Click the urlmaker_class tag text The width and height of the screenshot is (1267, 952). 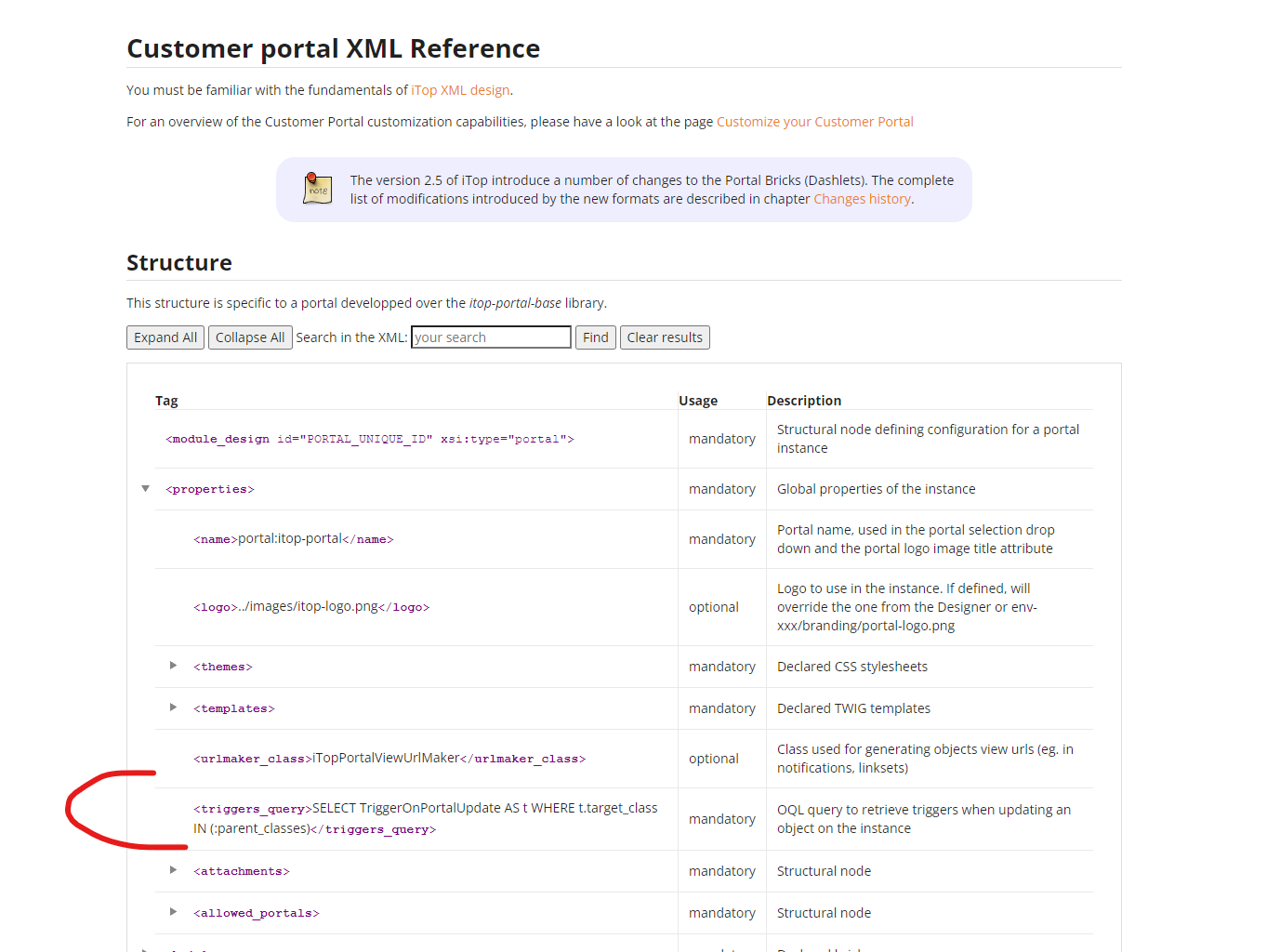tap(389, 759)
